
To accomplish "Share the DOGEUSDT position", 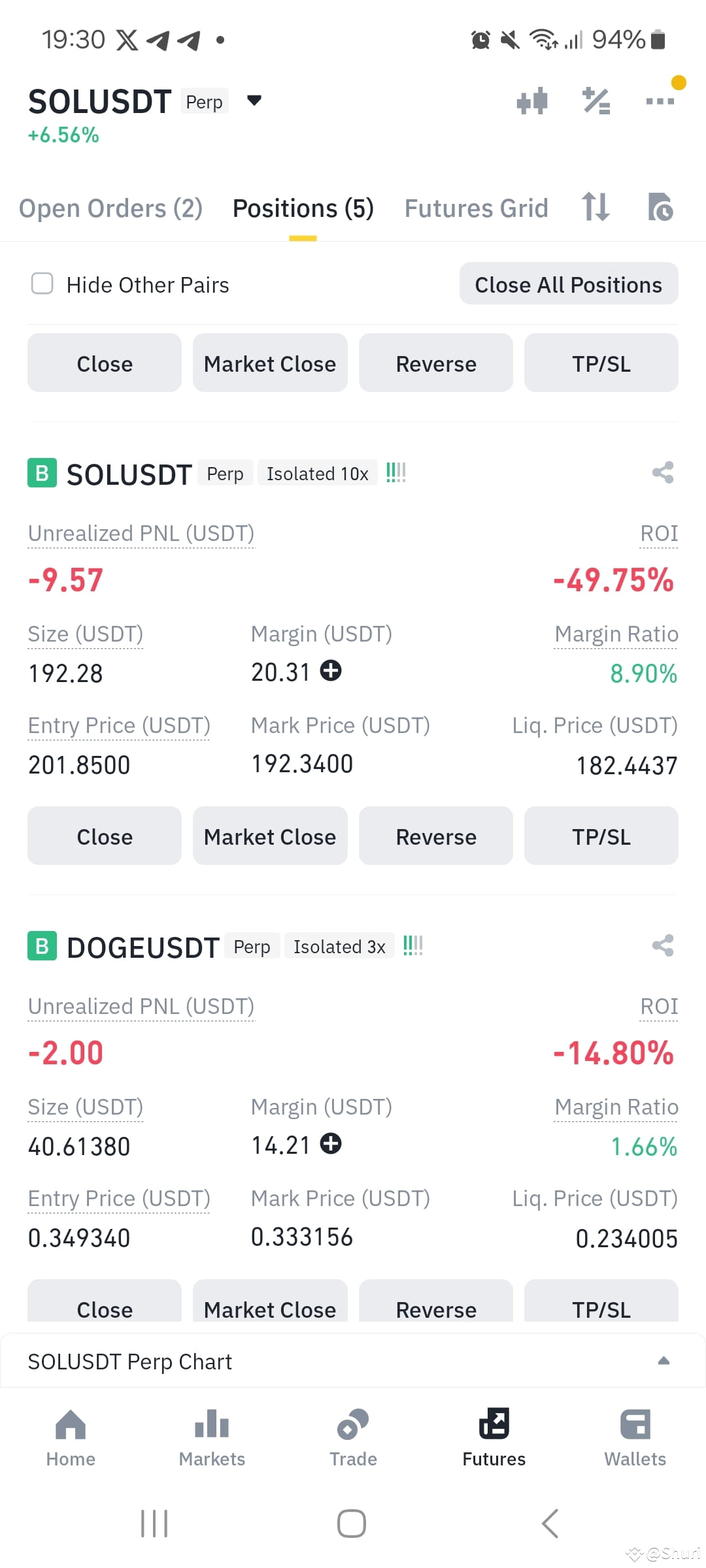I will coord(663,945).
